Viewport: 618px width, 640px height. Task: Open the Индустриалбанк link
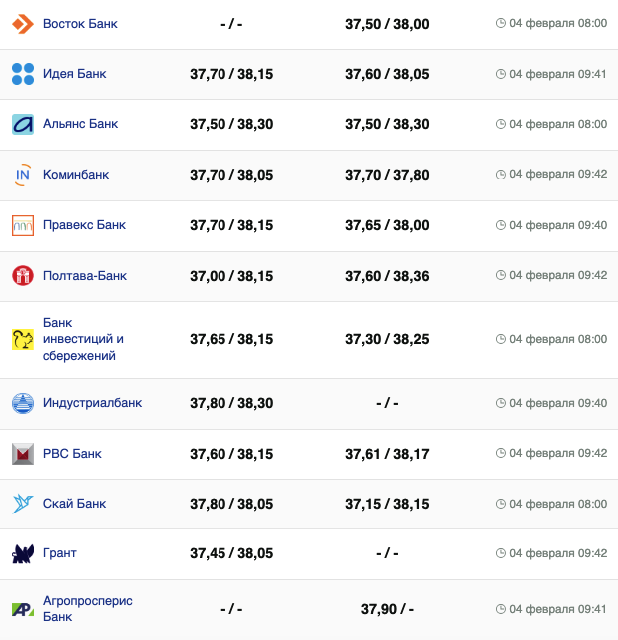92,403
